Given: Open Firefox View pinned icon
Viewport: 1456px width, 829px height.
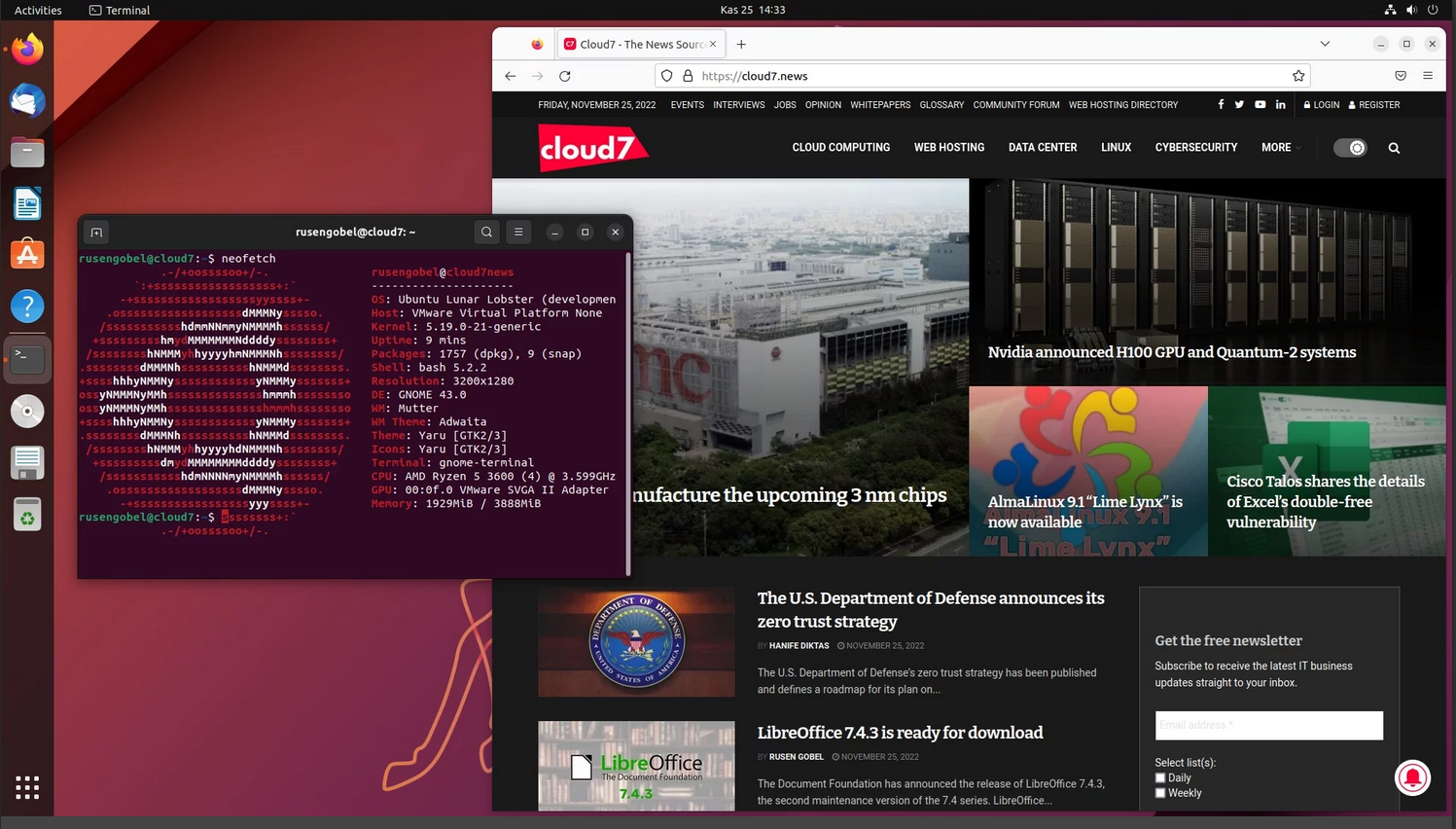Looking at the screenshot, I should coord(537,44).
